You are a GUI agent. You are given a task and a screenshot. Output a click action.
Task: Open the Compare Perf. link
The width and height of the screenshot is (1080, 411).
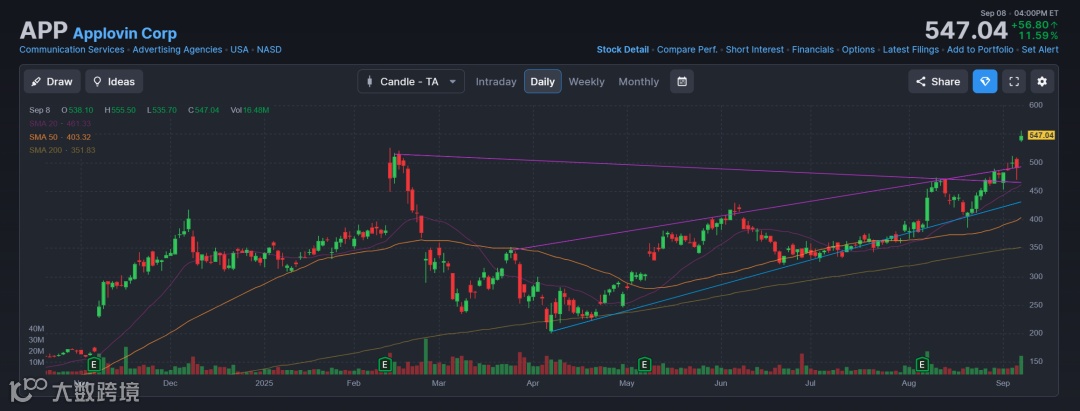[x=687, y=50]
